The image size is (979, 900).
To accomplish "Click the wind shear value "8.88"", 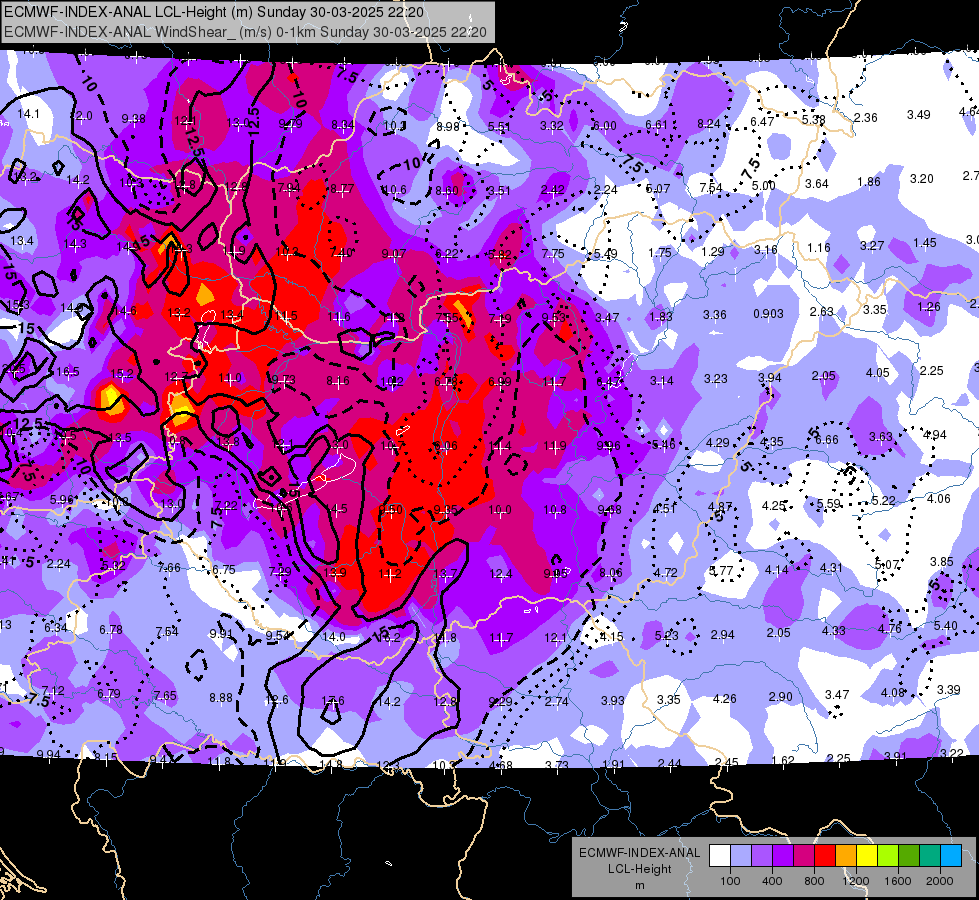I will [x=220, y=698].
